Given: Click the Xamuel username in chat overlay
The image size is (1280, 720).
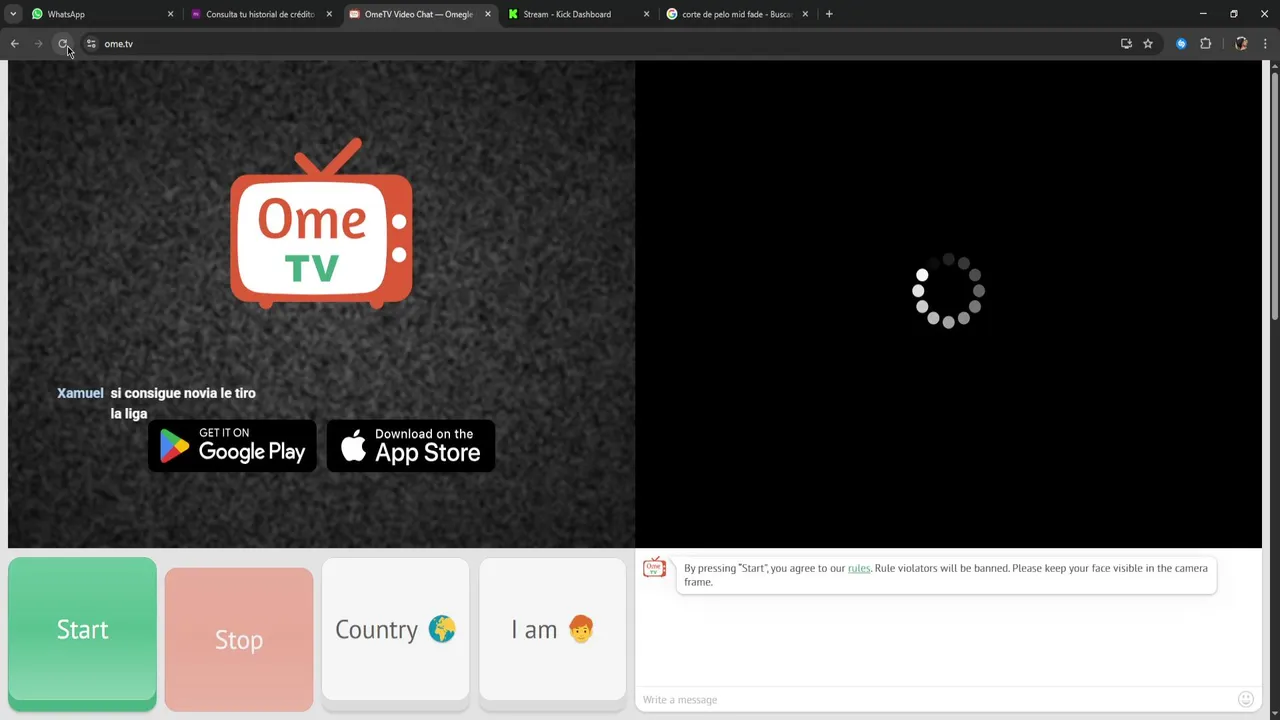Looking at the screenshot, I should 80,393.
